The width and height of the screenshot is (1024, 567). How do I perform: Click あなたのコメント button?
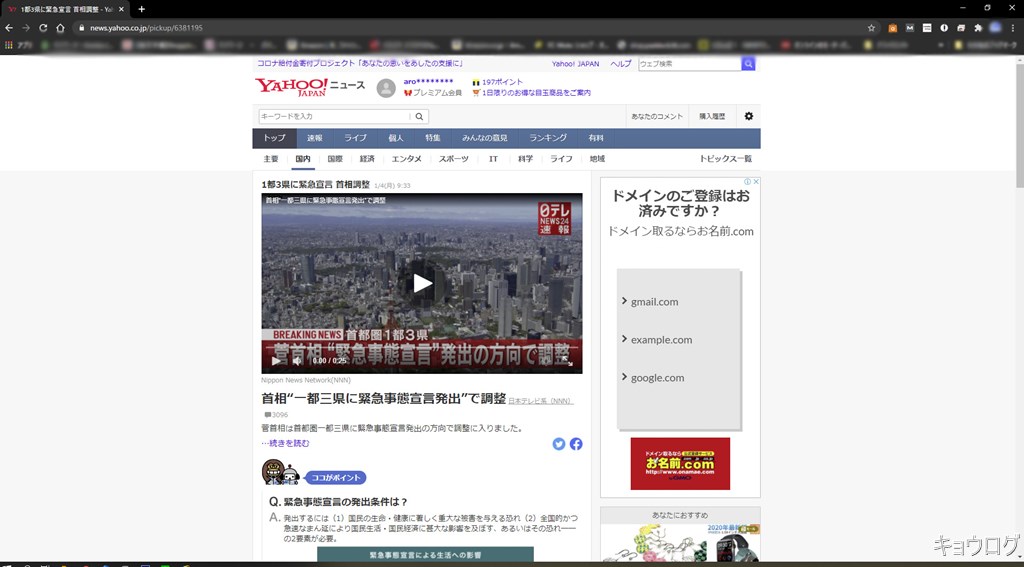tap(657, 116)
